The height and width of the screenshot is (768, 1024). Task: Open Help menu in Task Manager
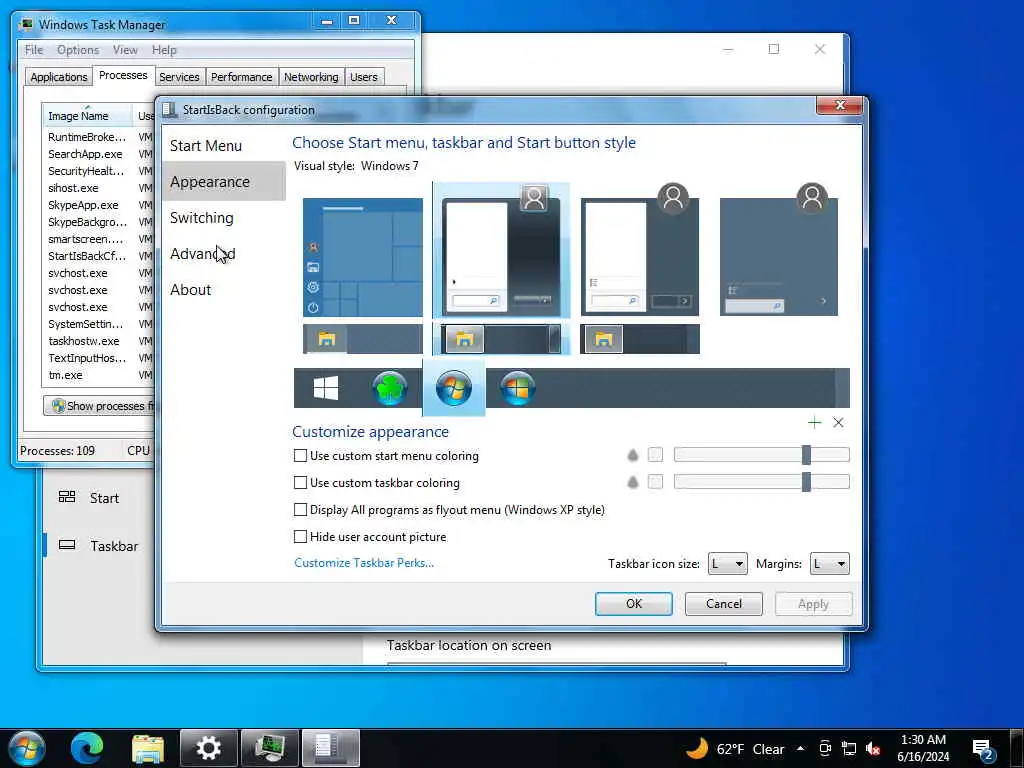click(164, 50)
